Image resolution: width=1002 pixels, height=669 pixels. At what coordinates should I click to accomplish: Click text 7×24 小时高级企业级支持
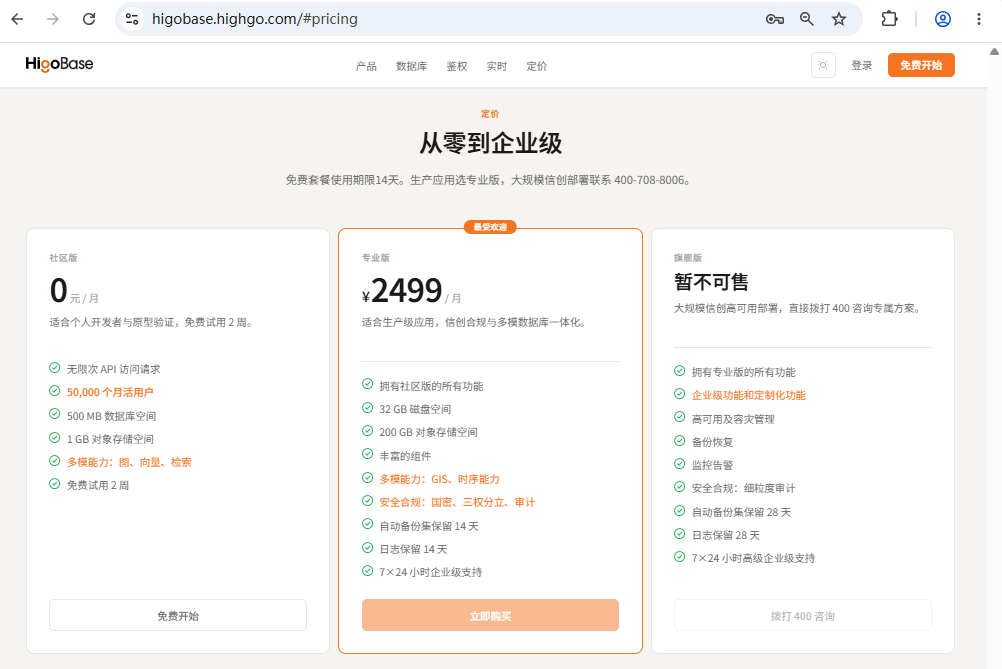[x=753, y=558]
